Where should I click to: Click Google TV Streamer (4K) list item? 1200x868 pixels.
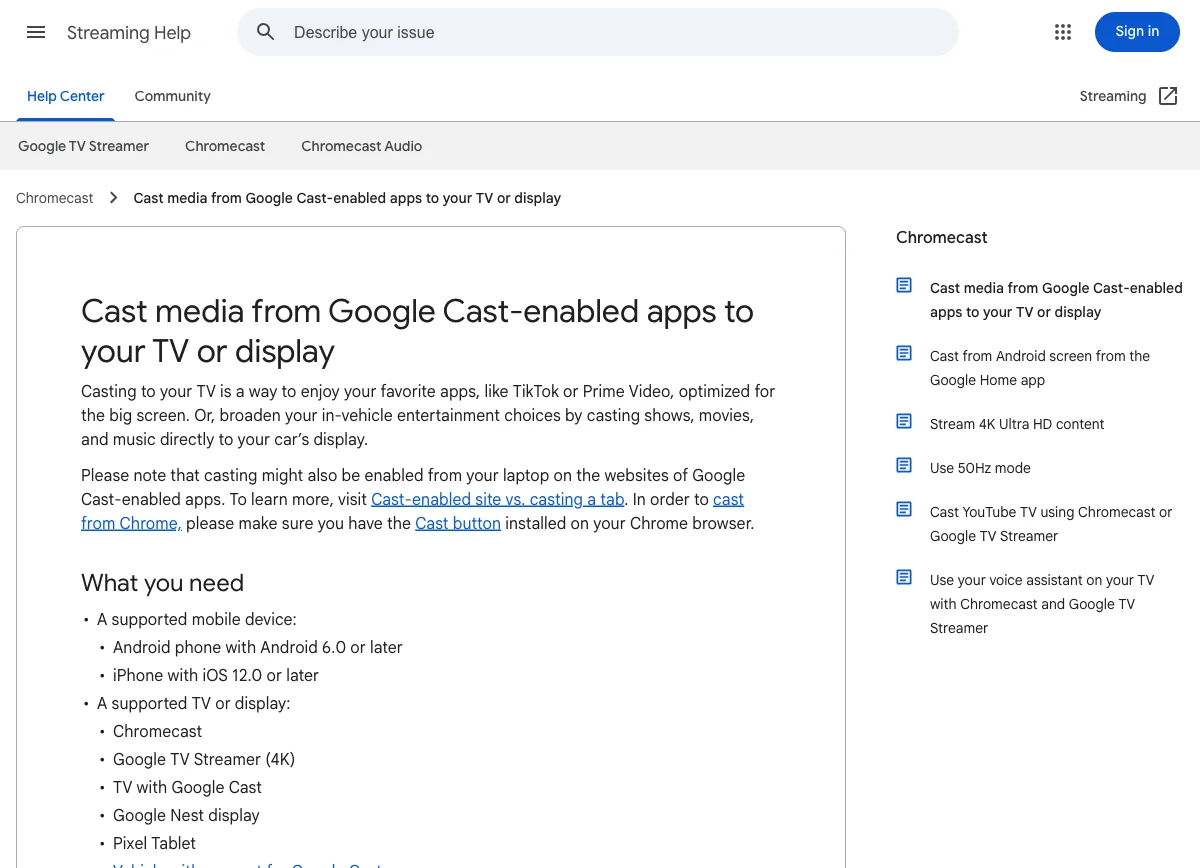pos(204,759)
